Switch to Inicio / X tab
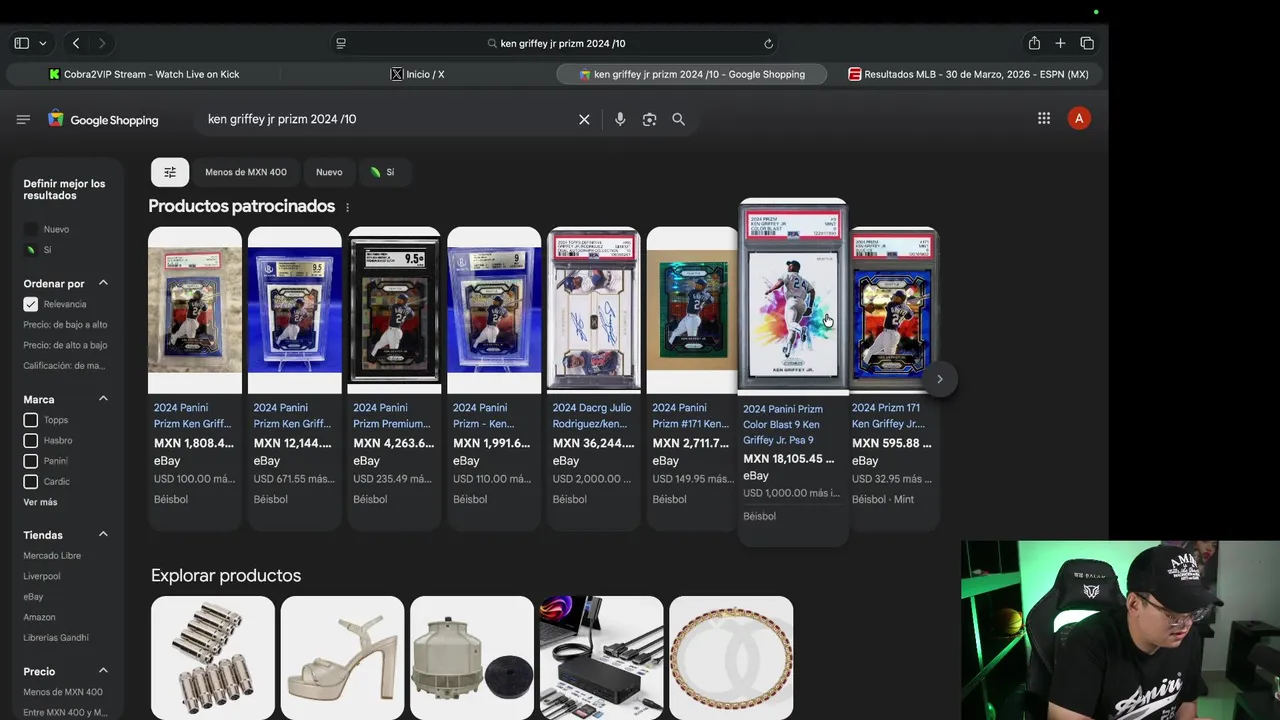Image resolution: width=1280 pixels, height=720 pixels. (x=417, y=74)
